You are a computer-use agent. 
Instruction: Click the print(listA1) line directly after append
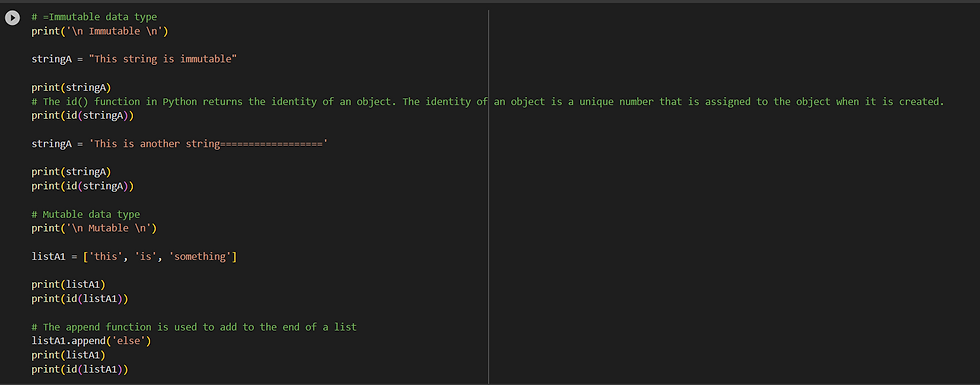tap(69, 355)
